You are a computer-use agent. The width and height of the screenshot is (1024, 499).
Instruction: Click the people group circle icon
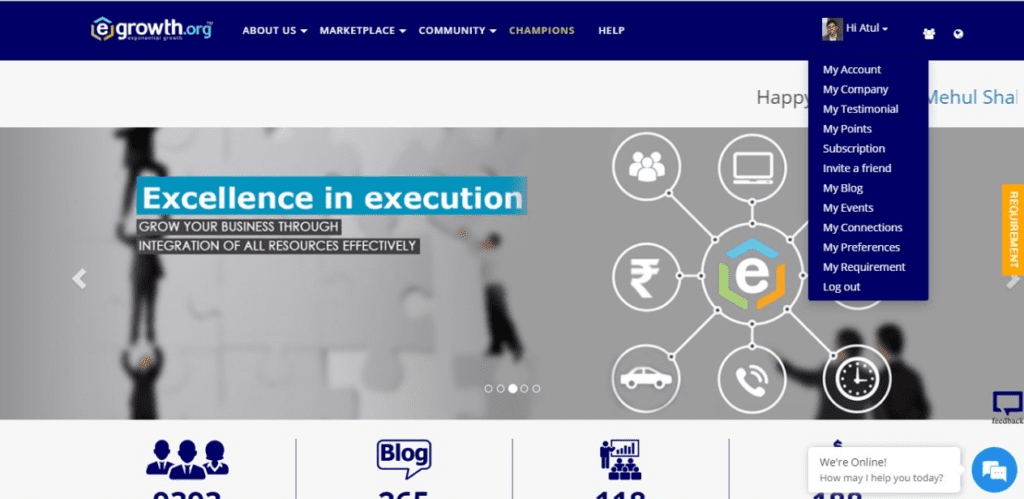point(646,167)
